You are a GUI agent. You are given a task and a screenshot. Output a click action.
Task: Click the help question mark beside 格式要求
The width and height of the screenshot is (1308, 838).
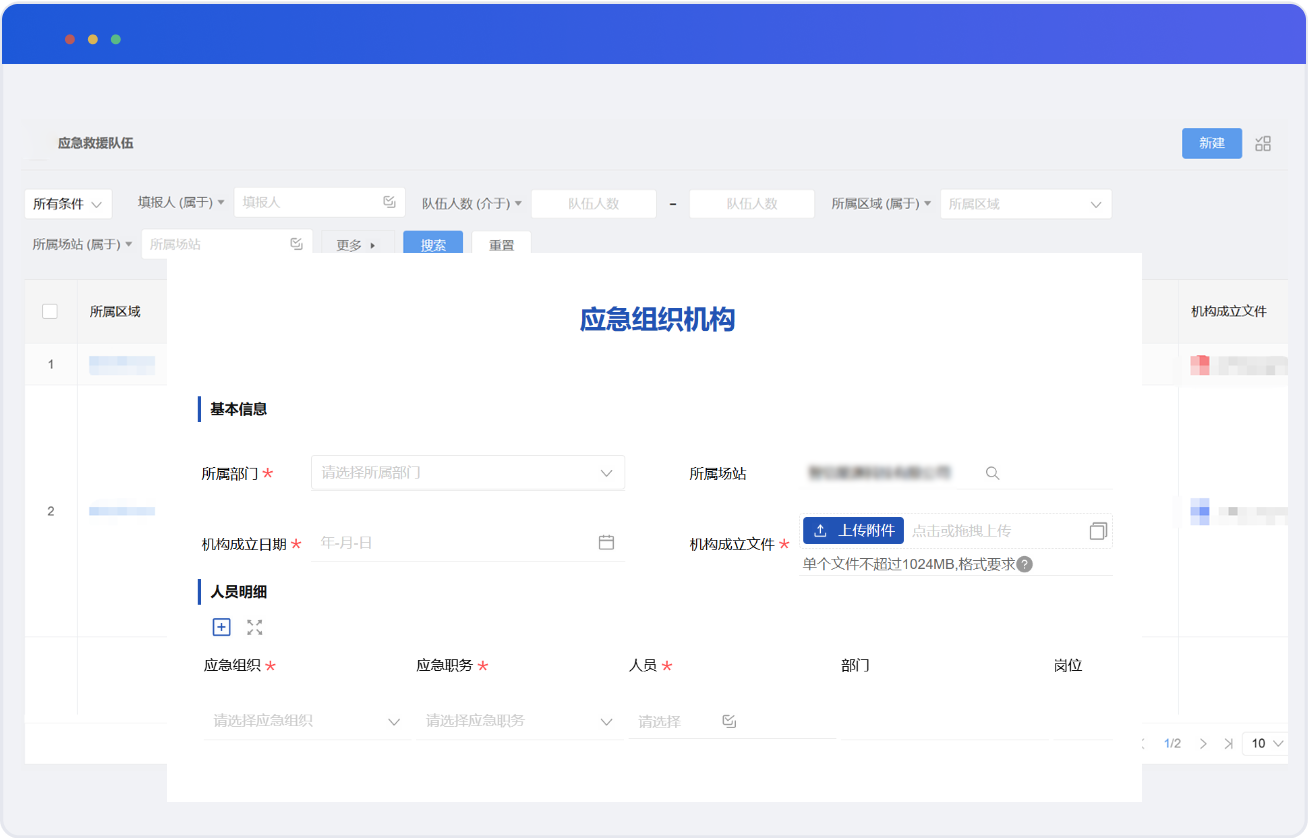pyautogui.click(x=1024, y=564)
